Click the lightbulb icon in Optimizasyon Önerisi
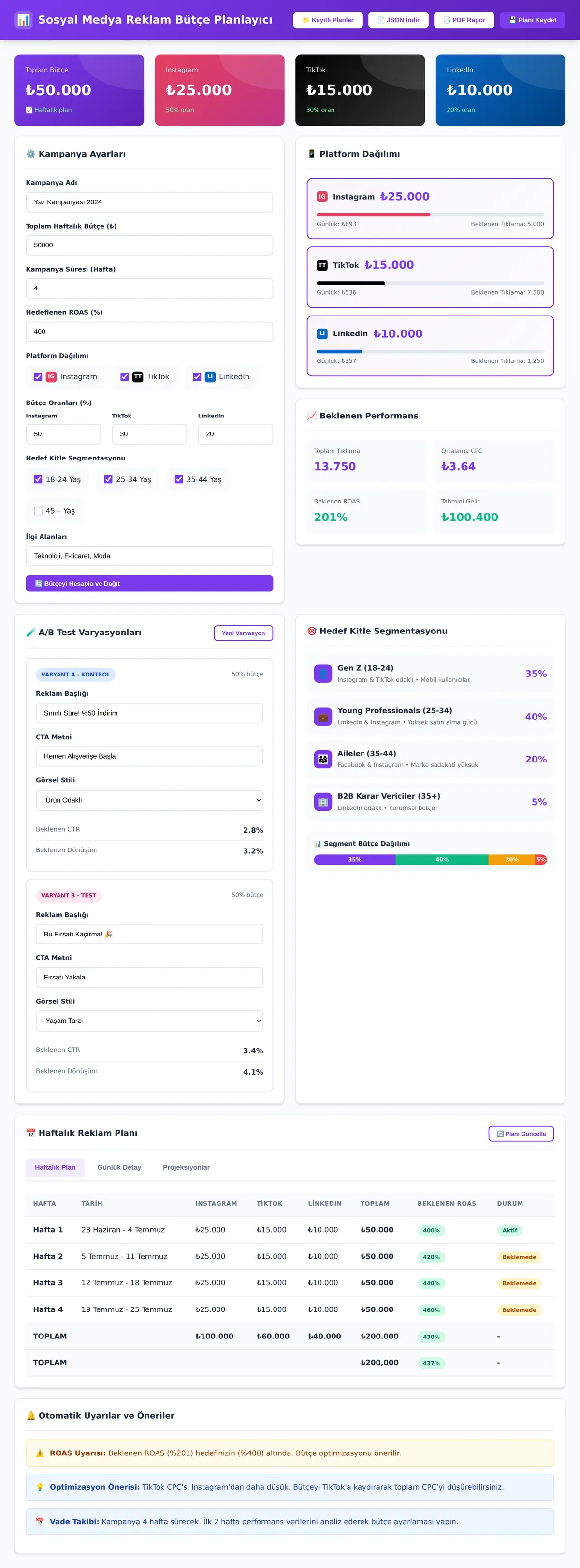 tap(40, 1487)
